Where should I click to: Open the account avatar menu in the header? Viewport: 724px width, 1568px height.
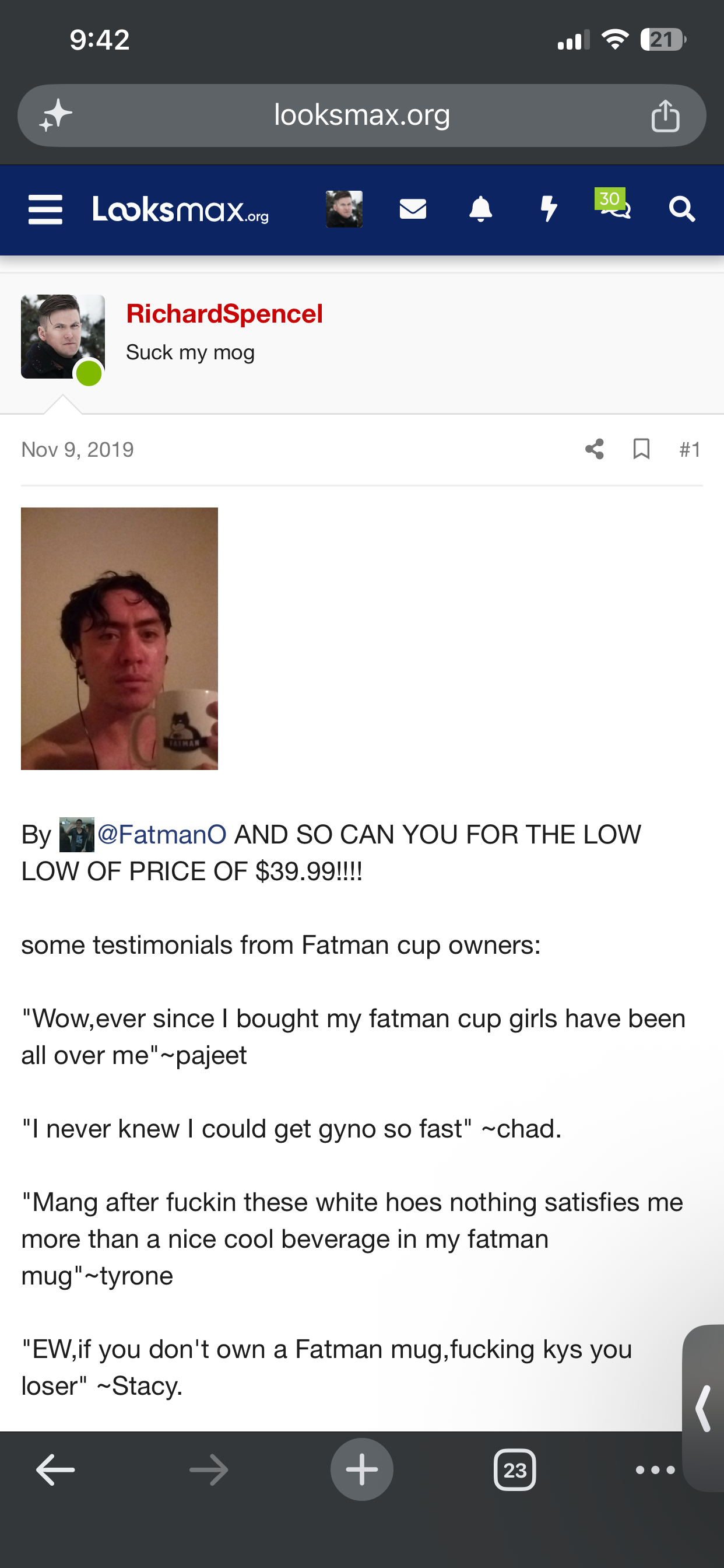[345, 209]
